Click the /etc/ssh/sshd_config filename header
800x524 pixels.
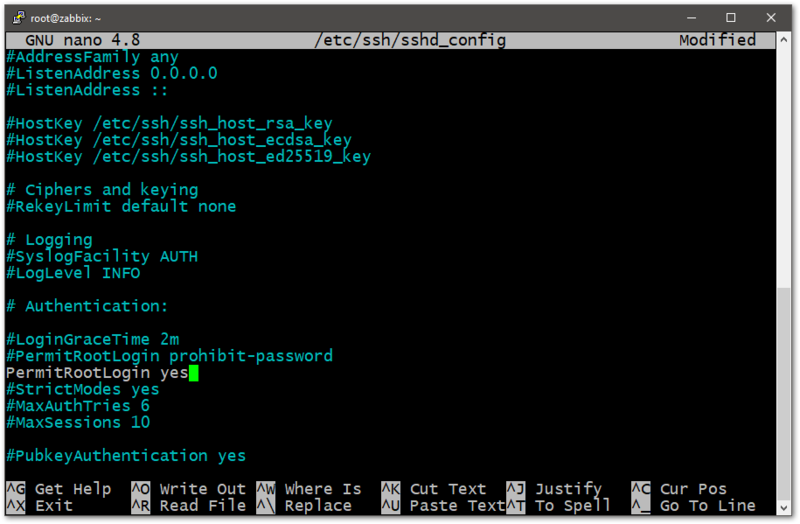point(409,40)
